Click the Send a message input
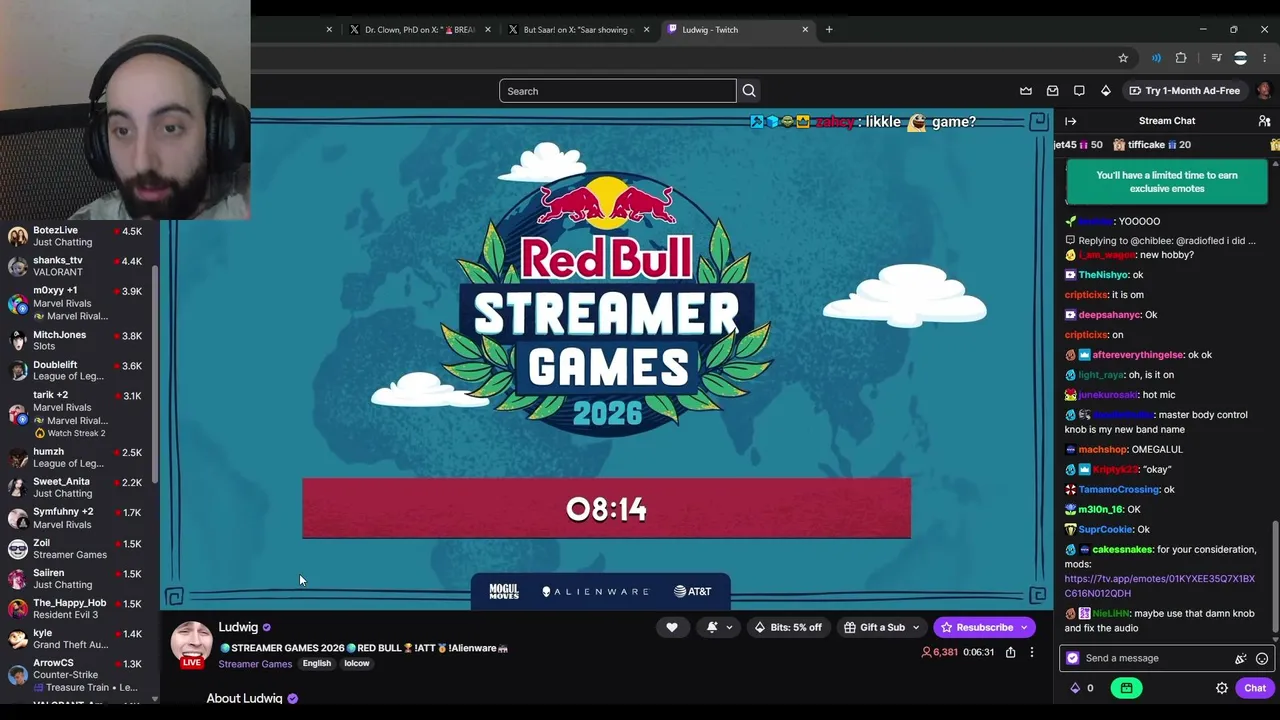The image size is (1280, 720). point(1158,658)
